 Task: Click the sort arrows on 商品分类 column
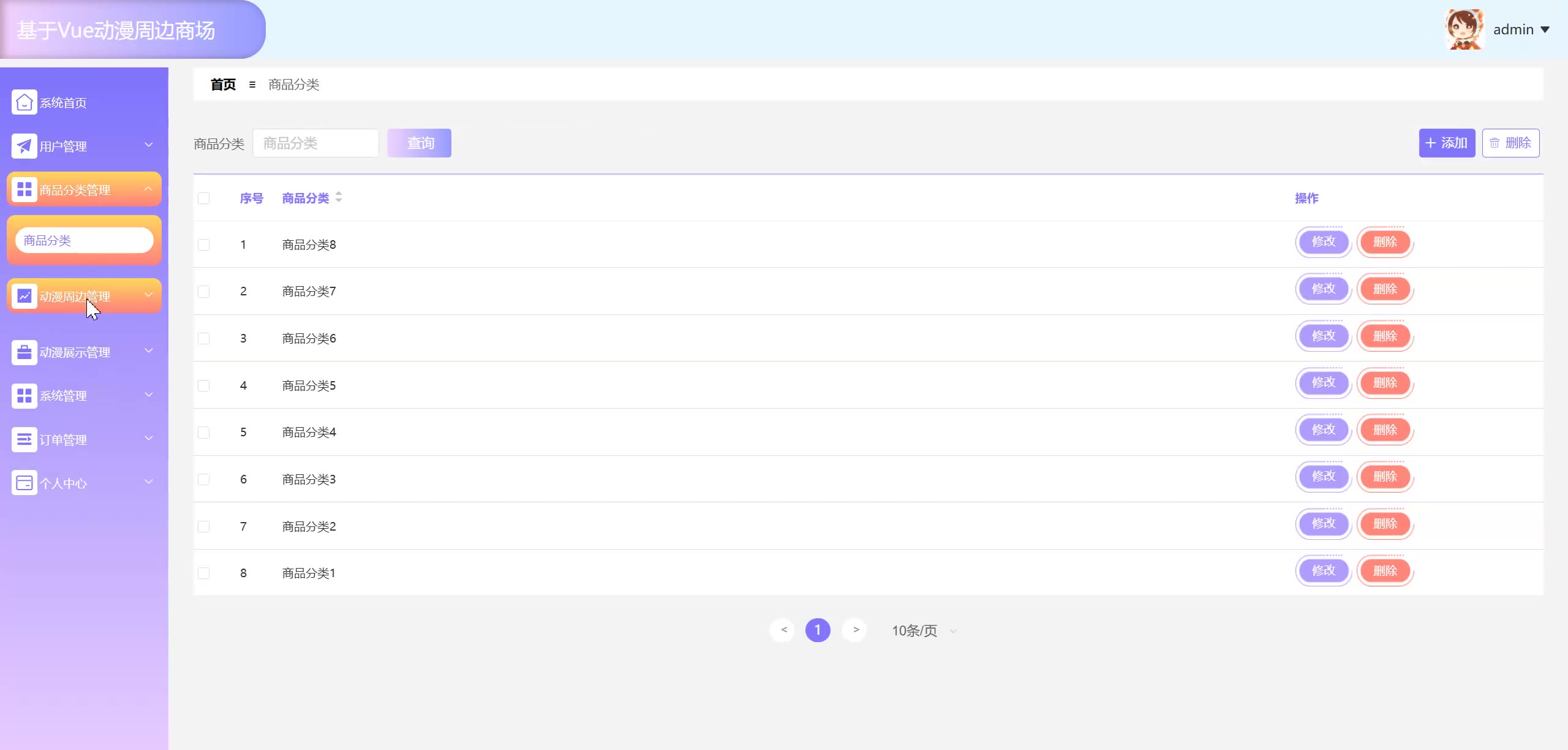pyautogui.click(x=339, y=197)
